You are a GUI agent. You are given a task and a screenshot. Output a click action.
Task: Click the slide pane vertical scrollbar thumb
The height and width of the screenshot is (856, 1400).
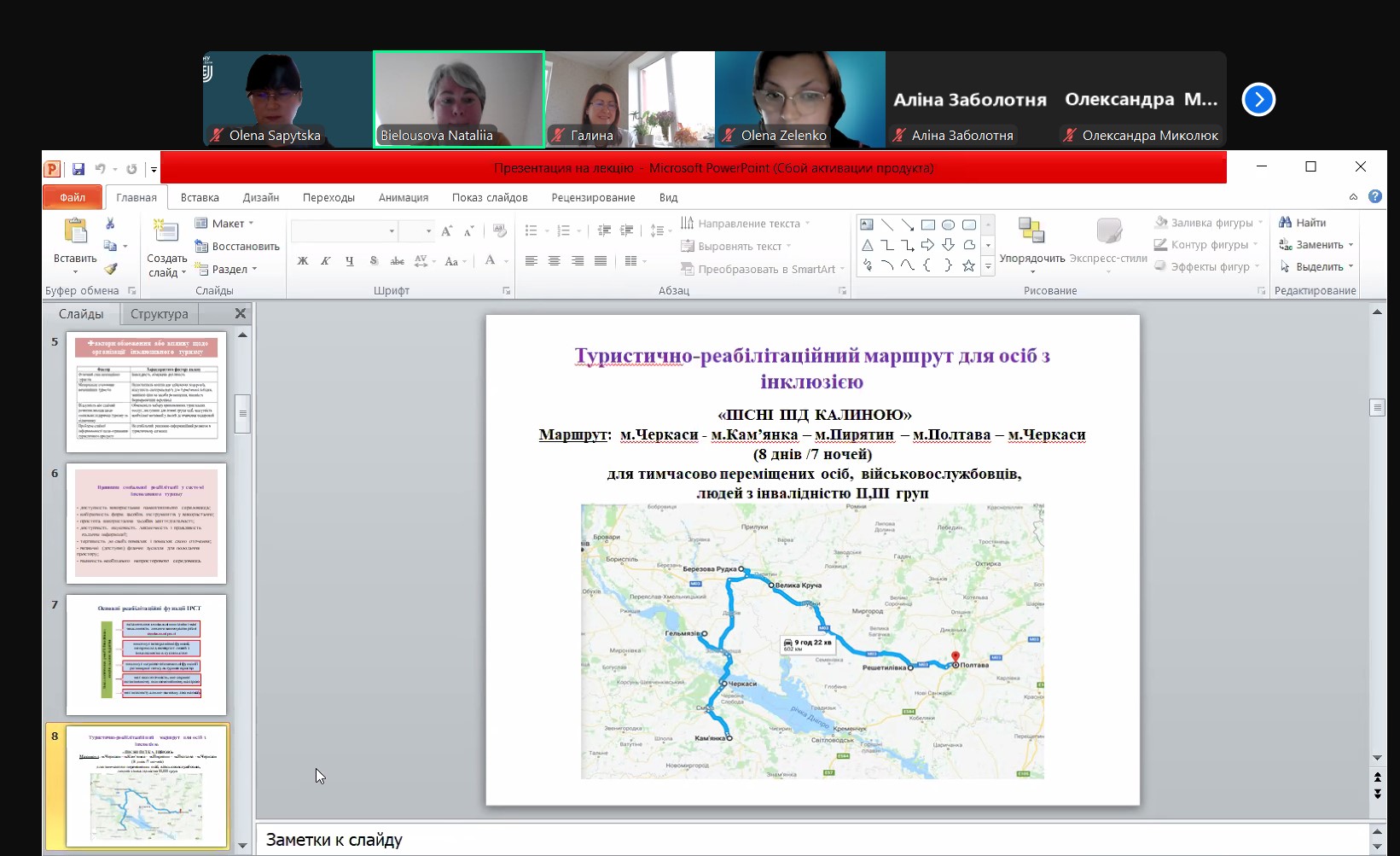pos(1377,407)
